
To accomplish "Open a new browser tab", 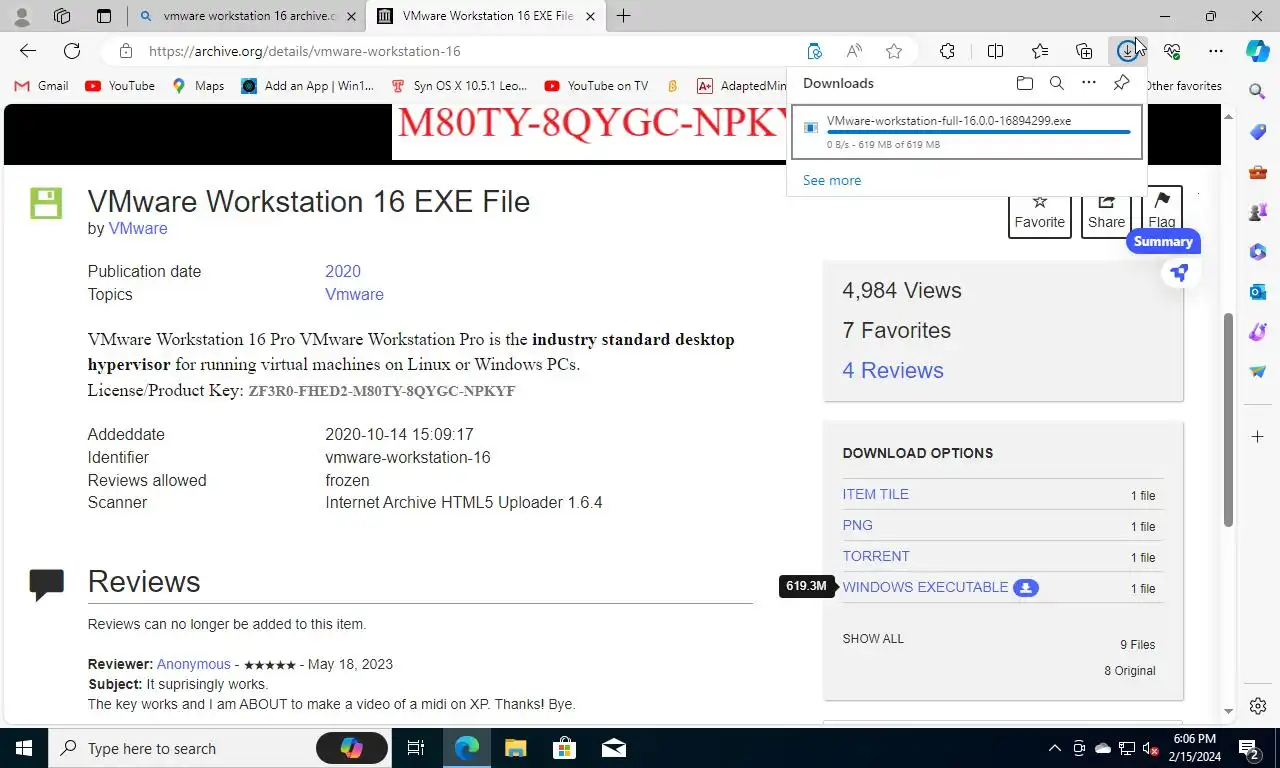I will [x=623, y=16].
